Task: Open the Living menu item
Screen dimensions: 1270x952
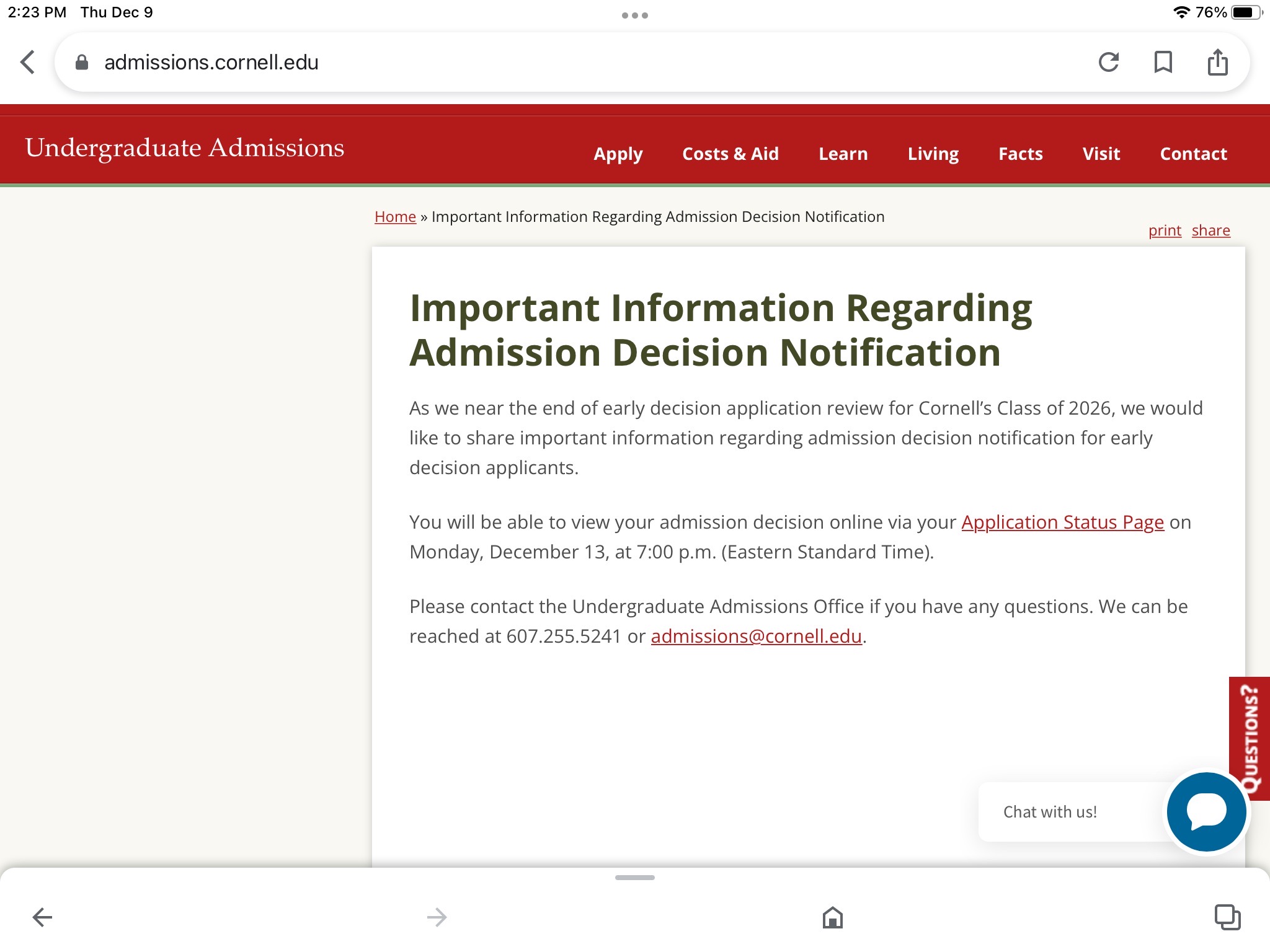Action: 933,154
